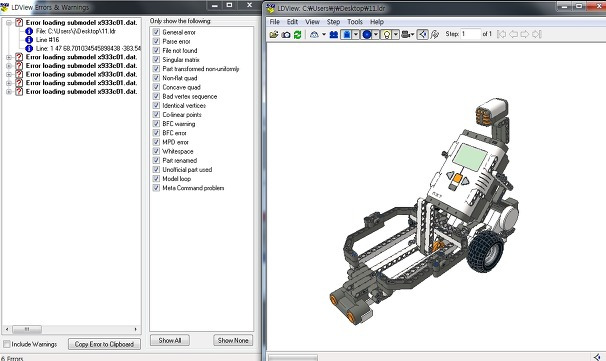Enable the Include Warnings checkbox
This screenshot has width=606, height=361.
[x=7, y=344]
